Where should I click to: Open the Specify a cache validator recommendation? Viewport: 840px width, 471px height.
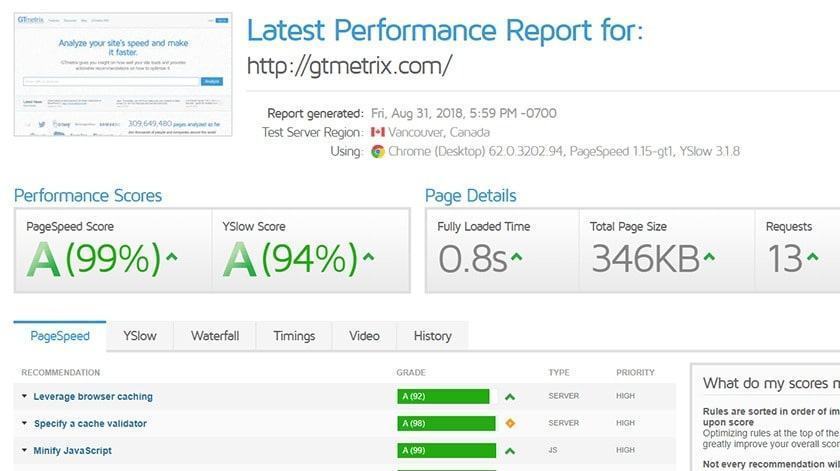pyautogui.click(x=90, y=423)
